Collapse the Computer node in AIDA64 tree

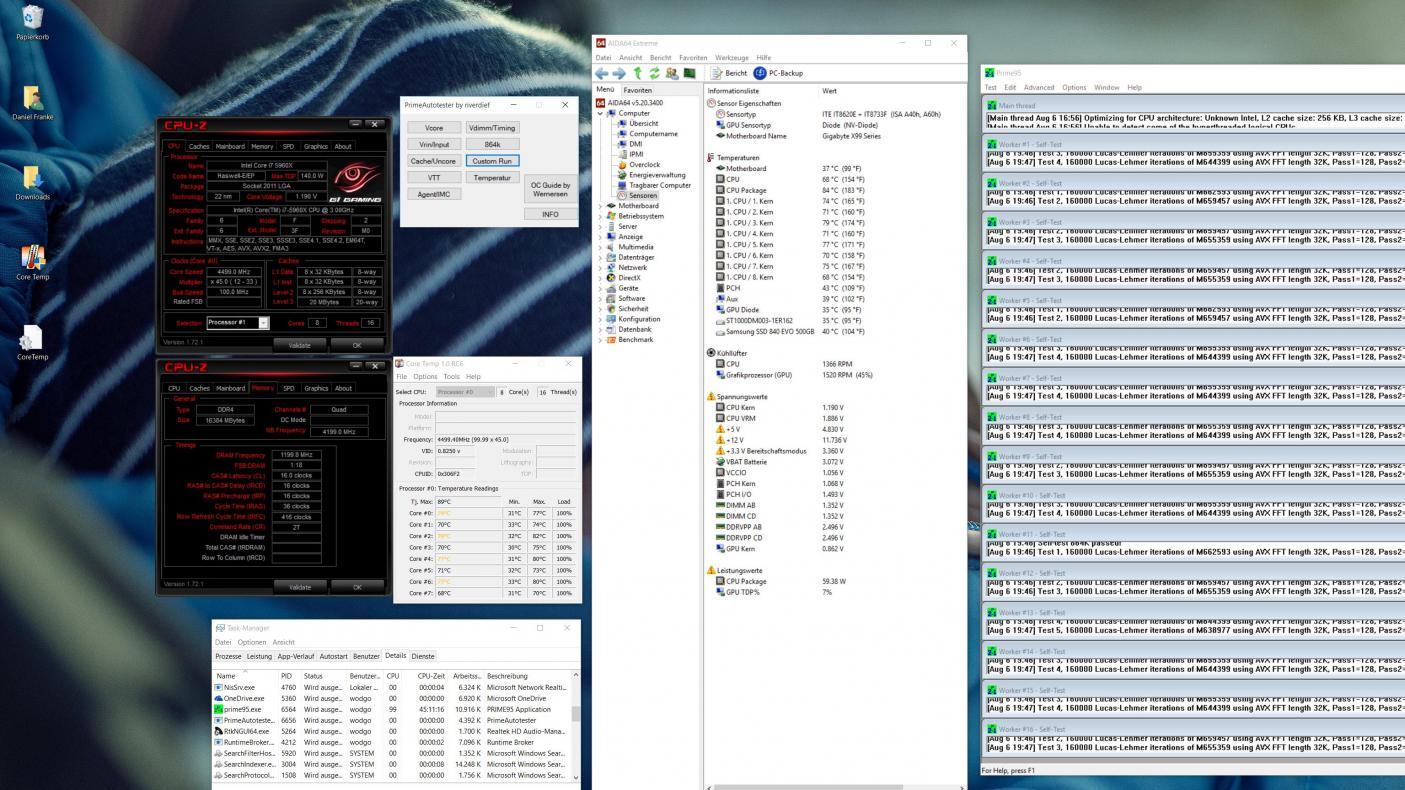pos(600,113)
